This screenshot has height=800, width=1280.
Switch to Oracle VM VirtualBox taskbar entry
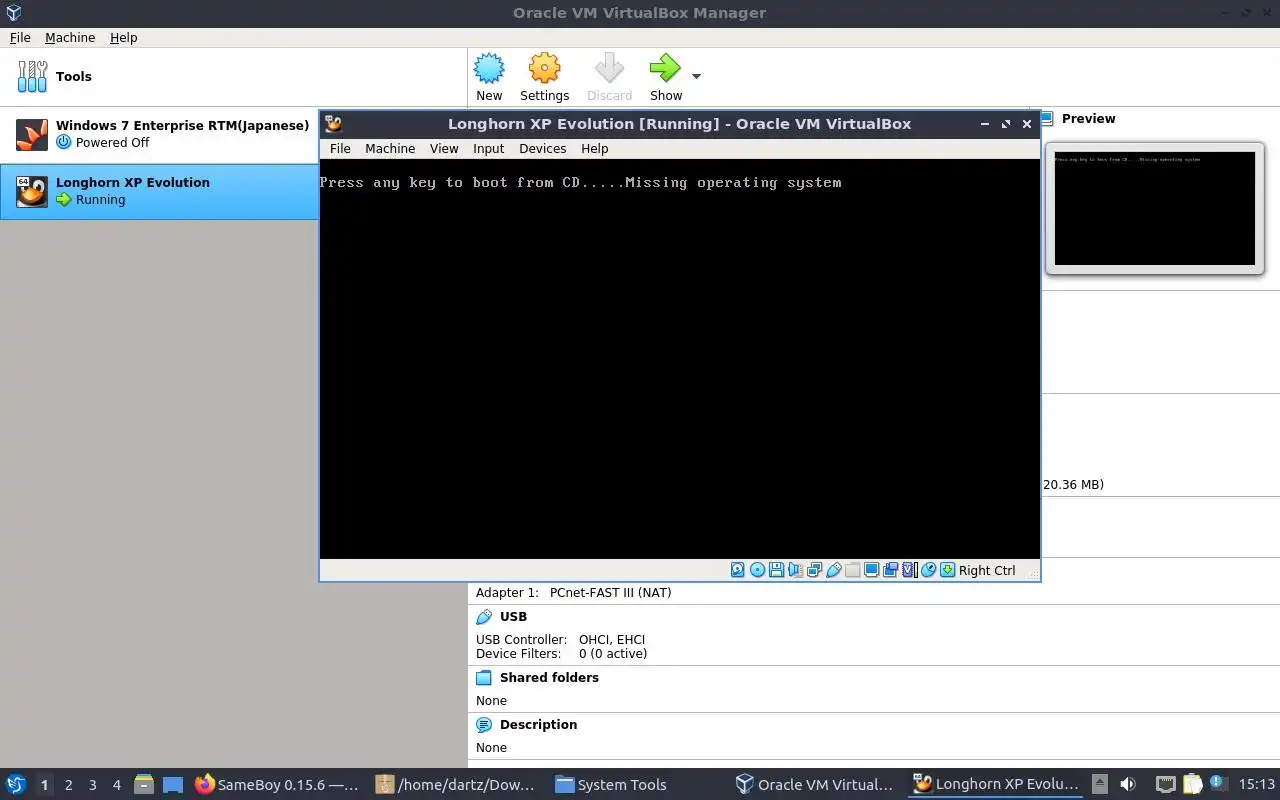(816, 784)
